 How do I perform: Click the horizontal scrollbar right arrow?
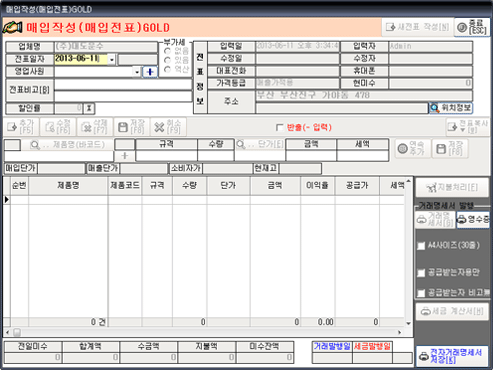pyautogui.click(x=399, y=332)
